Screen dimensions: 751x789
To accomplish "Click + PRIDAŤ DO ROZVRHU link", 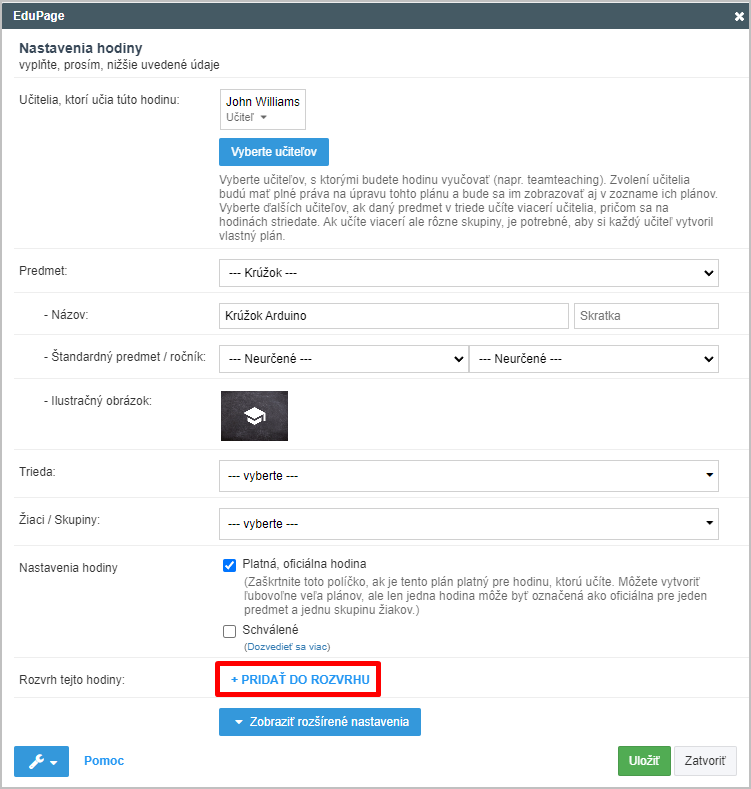I will pos(300,679).
